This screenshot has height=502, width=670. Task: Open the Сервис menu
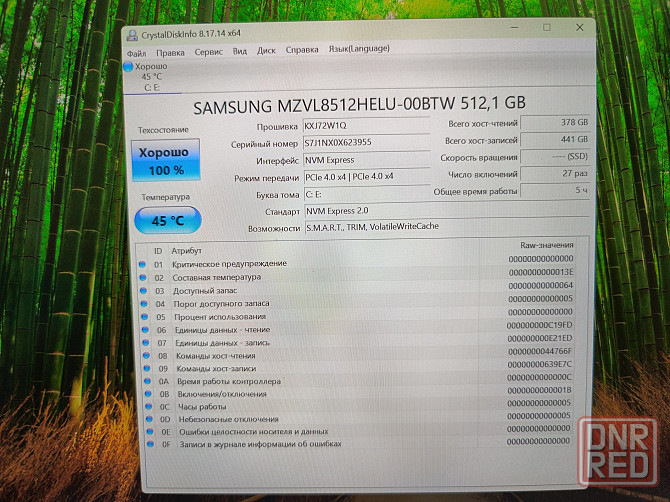tap(209, 52)
